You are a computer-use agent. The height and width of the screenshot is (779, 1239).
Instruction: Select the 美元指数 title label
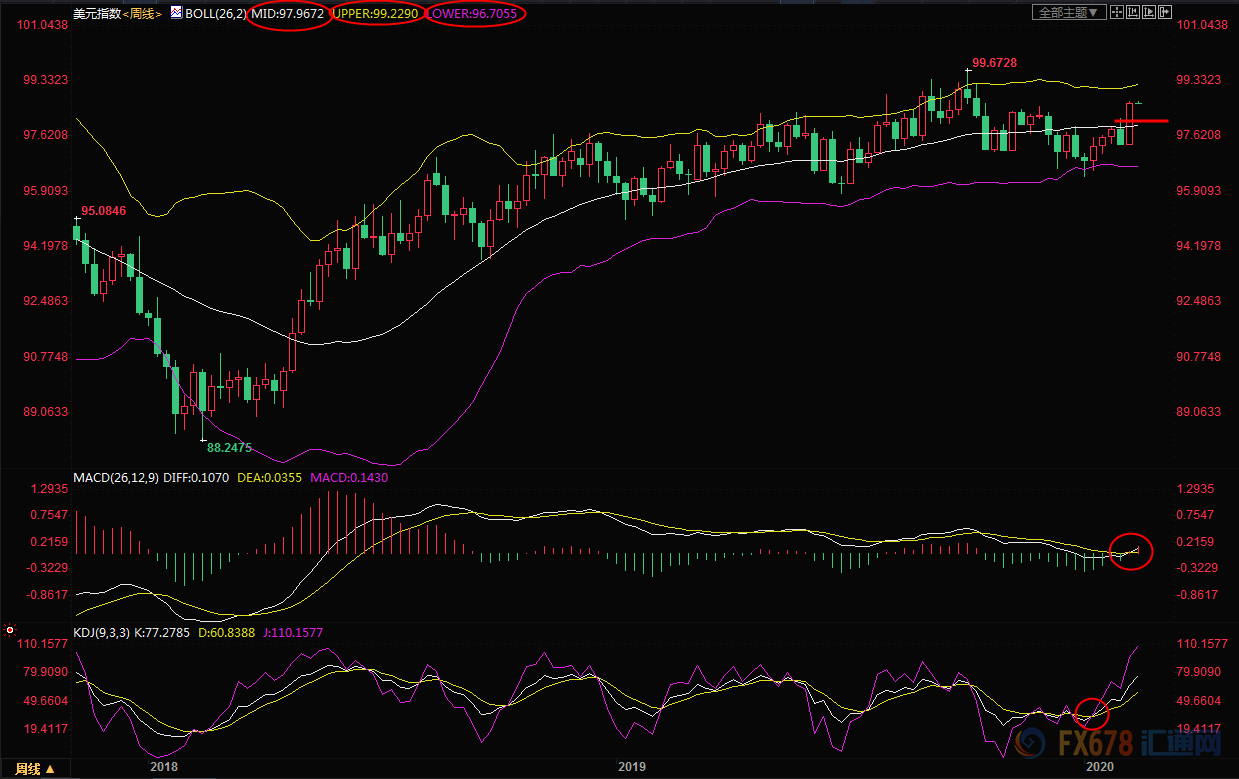[x=96, y=14]
